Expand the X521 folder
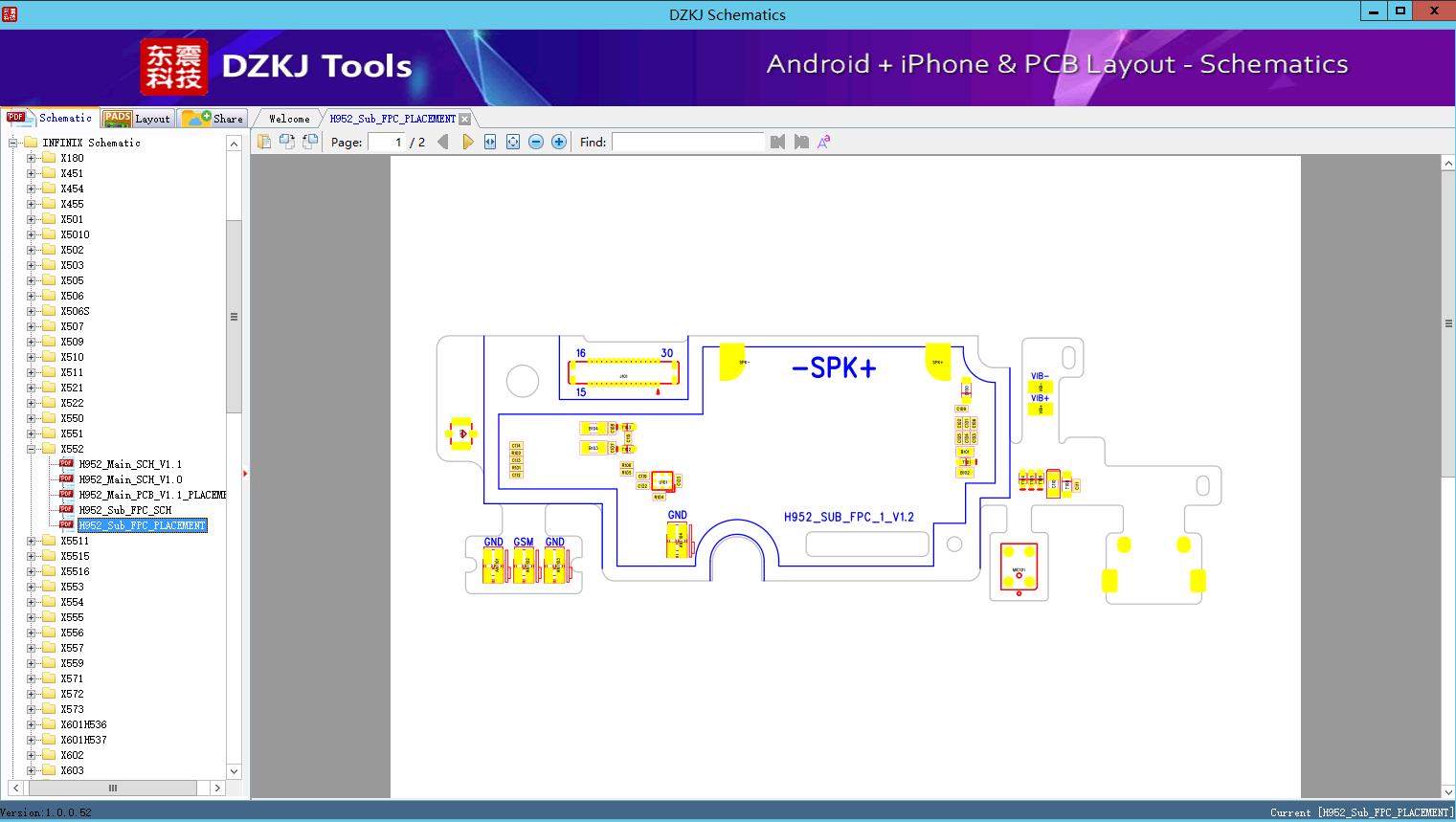The width and height of the screenshot is (1456, 822). pos(32,388)
